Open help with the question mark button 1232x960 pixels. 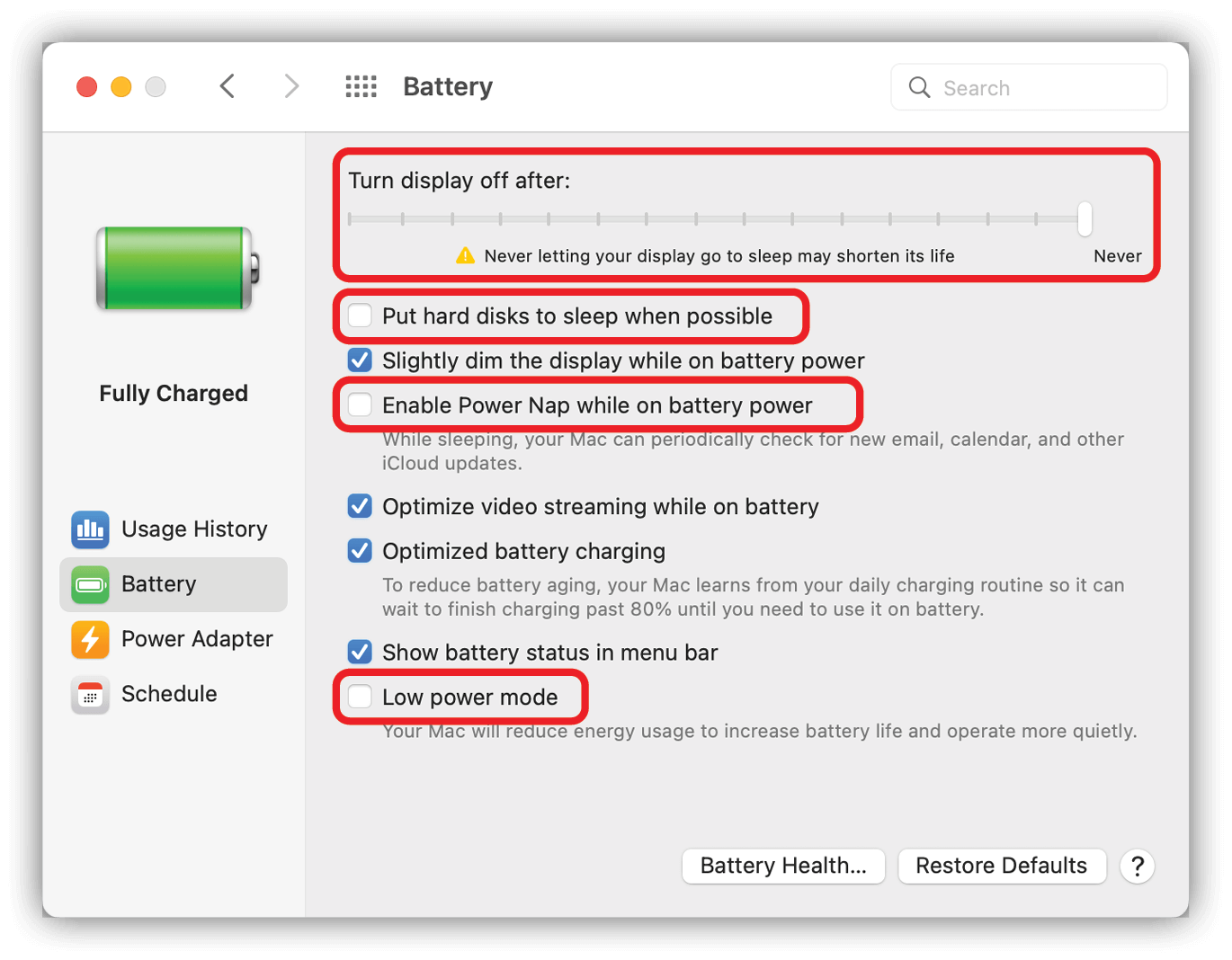click(1138, 867)
